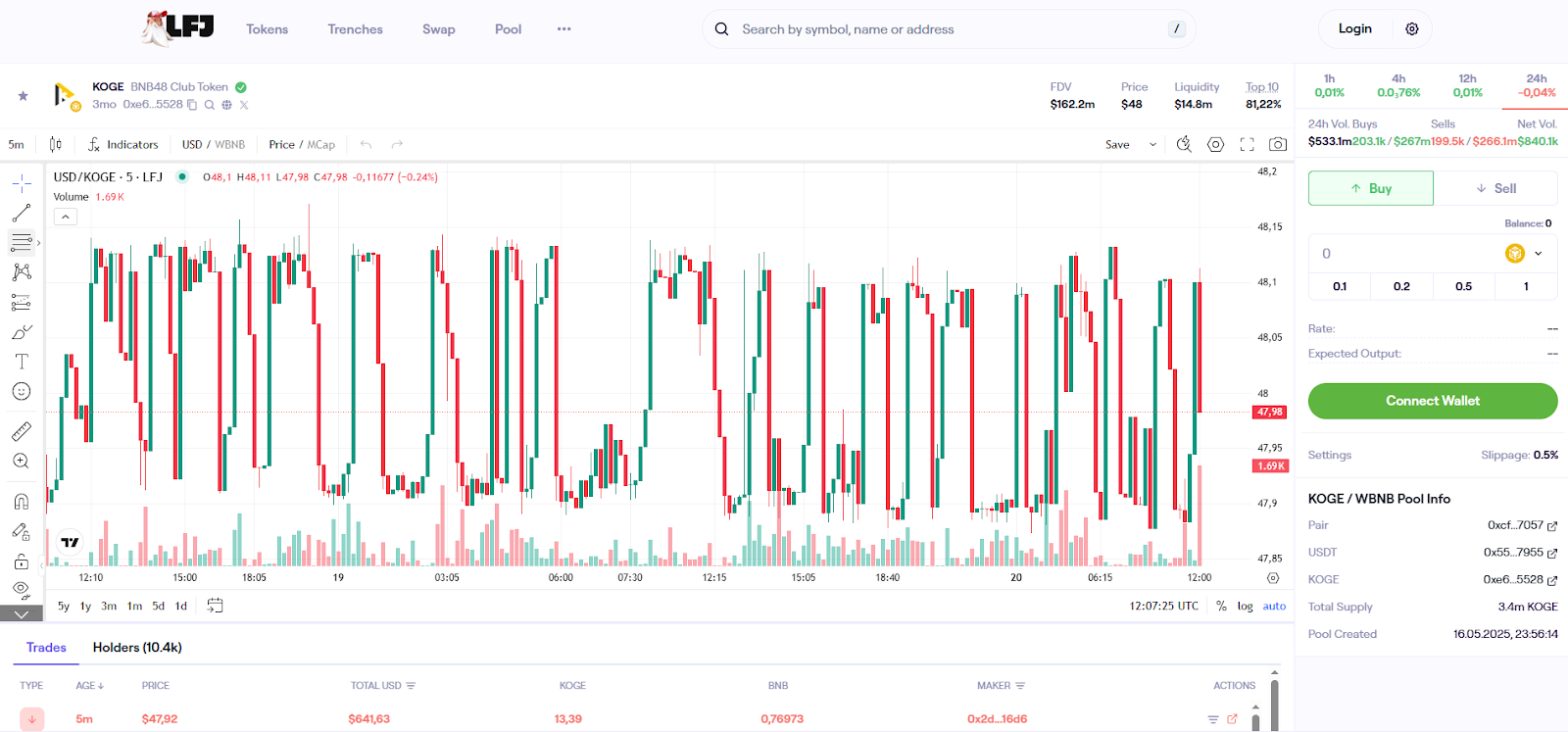The width and height of the screenshot is (1568, 732).
Task: Open the Trenches page
Action: 355,29
